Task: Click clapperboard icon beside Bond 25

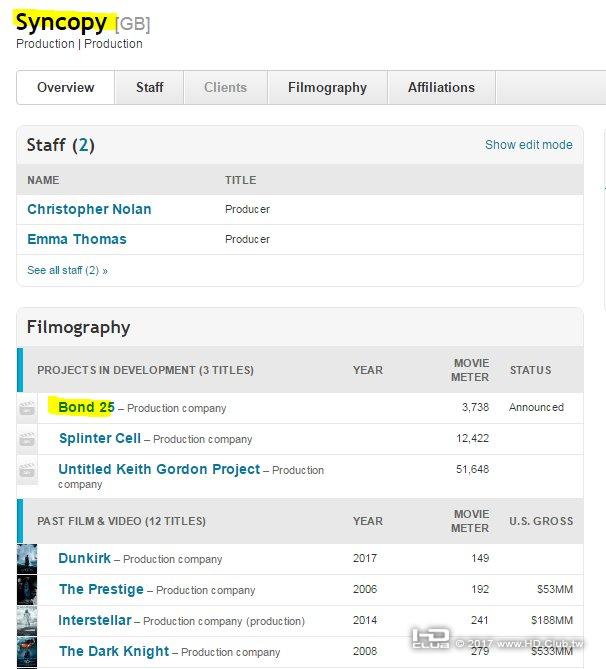Action: 27,408
